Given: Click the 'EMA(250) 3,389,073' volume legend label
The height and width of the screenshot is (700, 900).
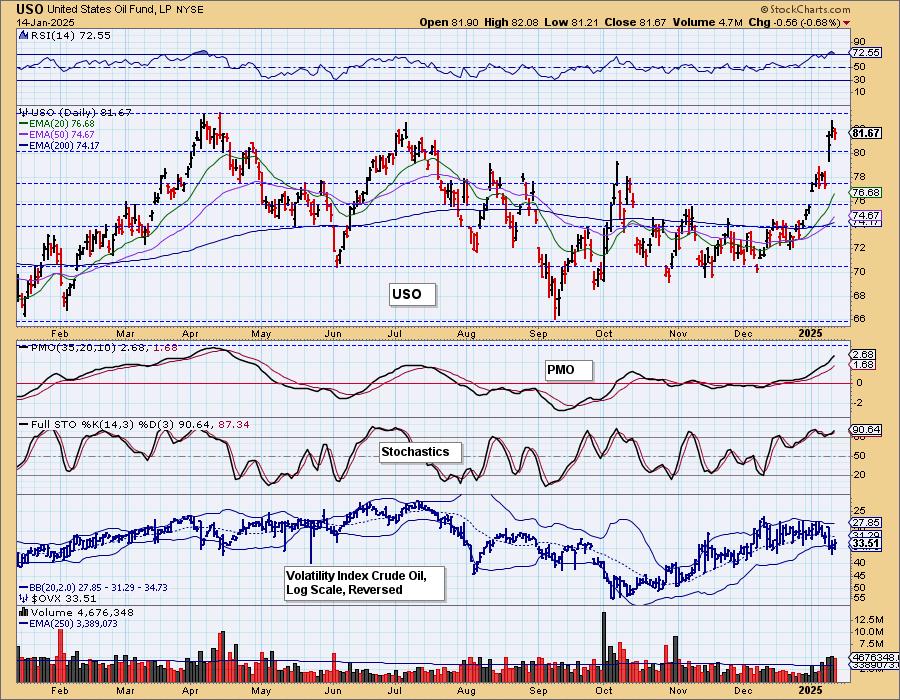Looking at the screenshot, I should tap(68, 623).
